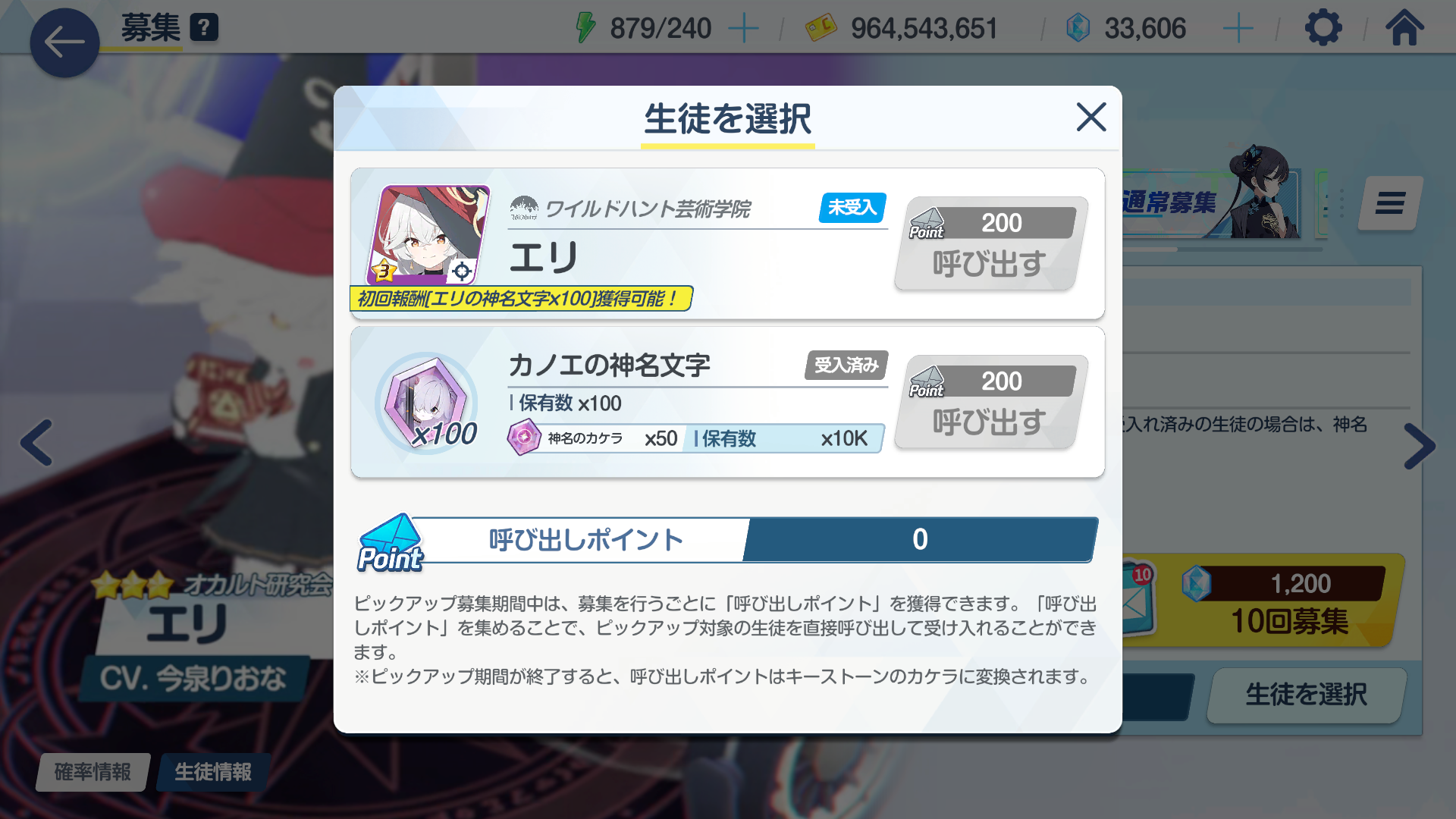The width and height of the screenshot is (1456, 819).
Task: Click the green AP lightning icon
Action: [585, 28]
